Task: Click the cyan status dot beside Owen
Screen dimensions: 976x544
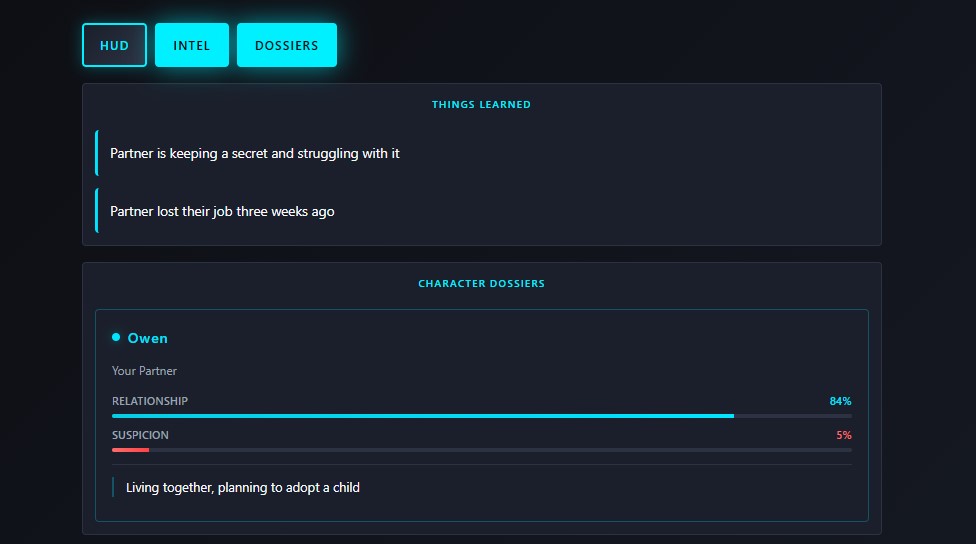Action: click(x=116, y=337)
